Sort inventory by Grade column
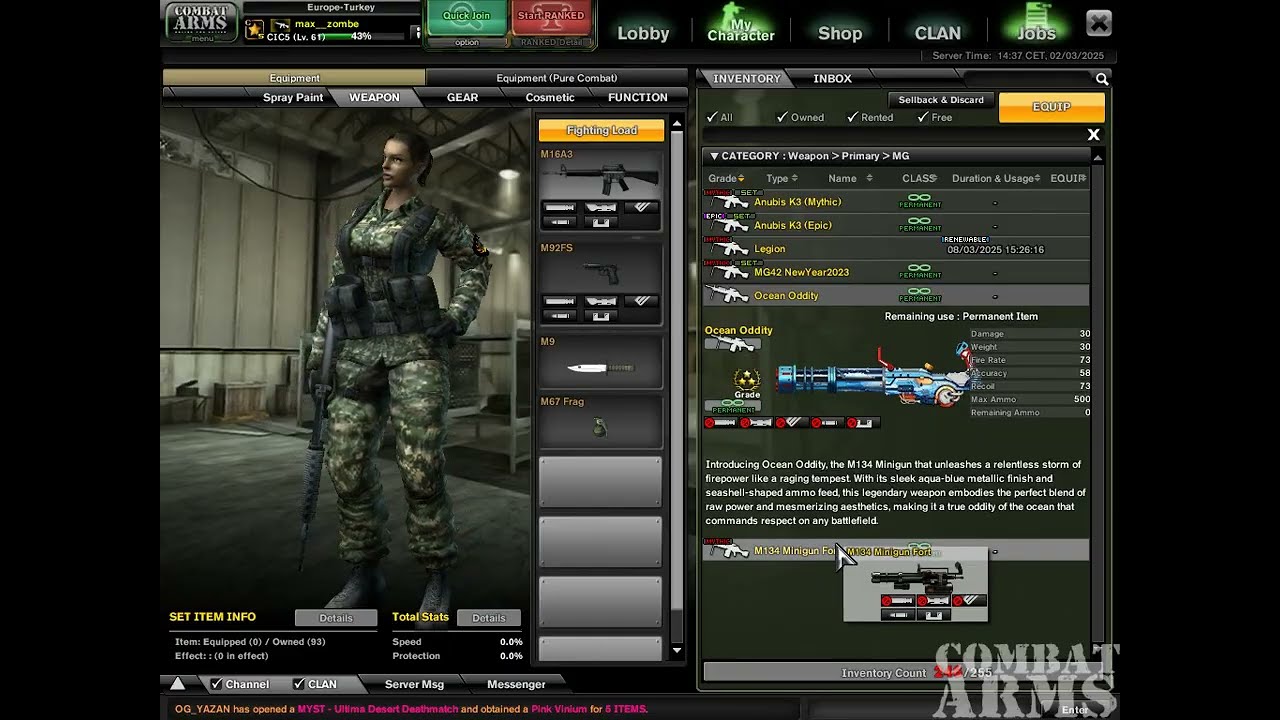This screenshot has height=720, width=1280. click(726, 178)
